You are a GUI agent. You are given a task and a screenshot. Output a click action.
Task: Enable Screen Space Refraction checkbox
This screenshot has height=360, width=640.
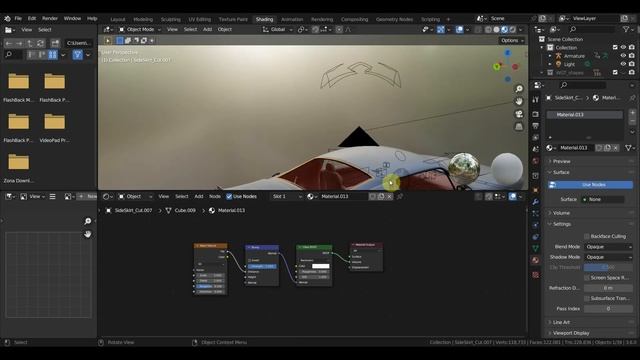click(587, 278)
